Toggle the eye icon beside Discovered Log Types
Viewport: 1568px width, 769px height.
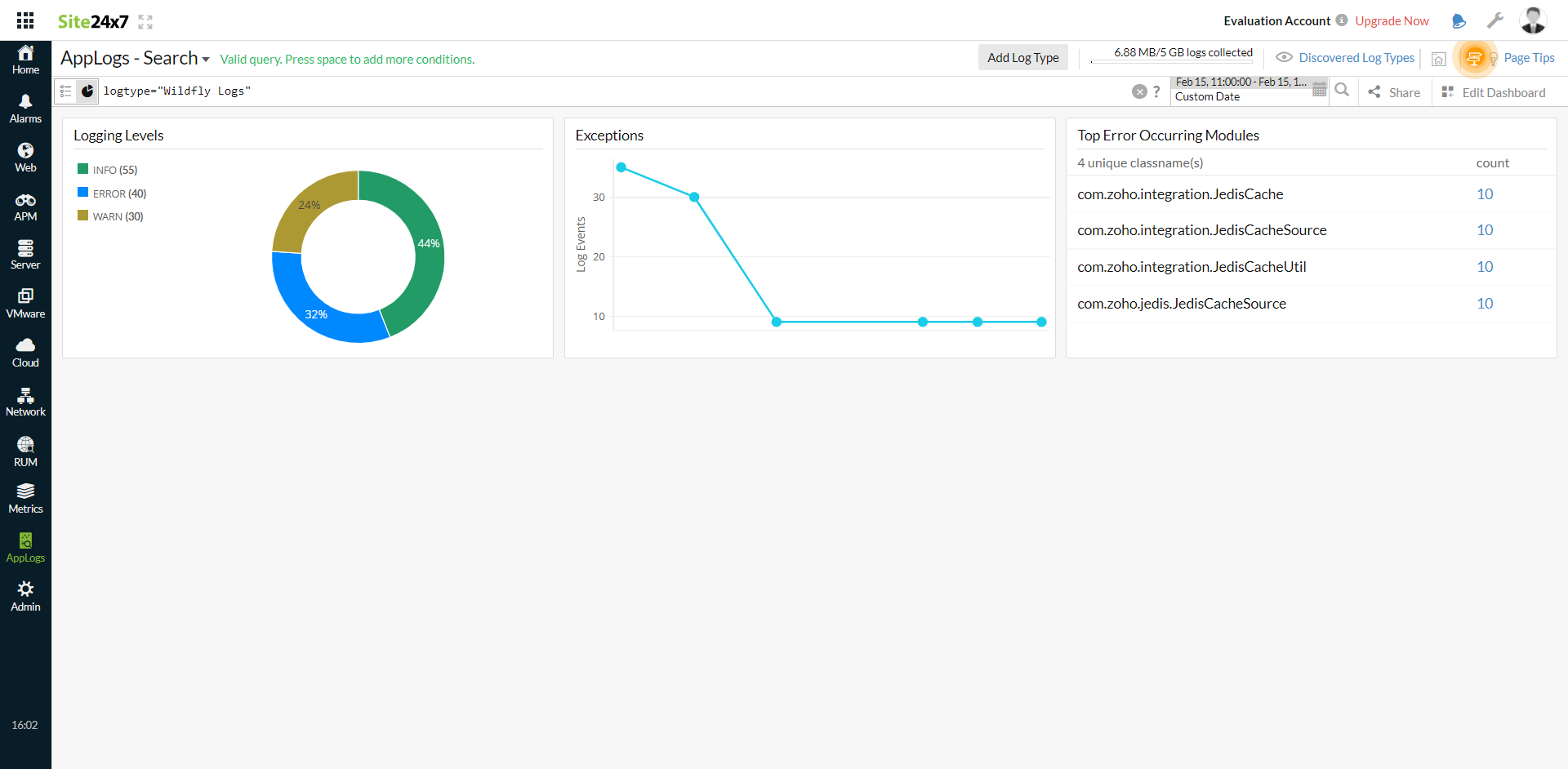pos(1283,57)
